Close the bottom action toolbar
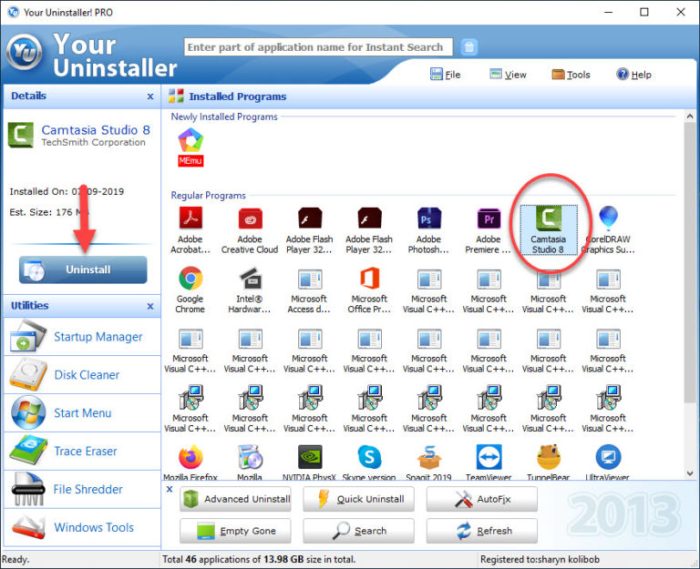Screen dimensions: 700x569 [x=170, y=489]
